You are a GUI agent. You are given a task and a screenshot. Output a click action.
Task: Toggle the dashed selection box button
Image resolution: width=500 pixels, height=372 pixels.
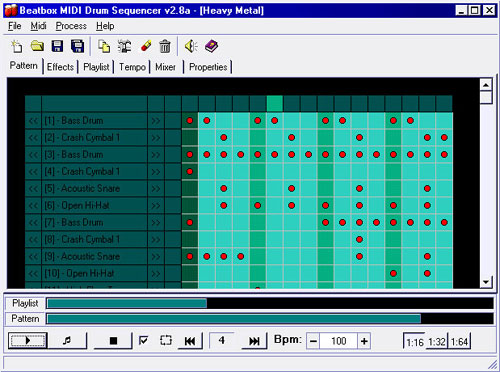click(166, 340)
